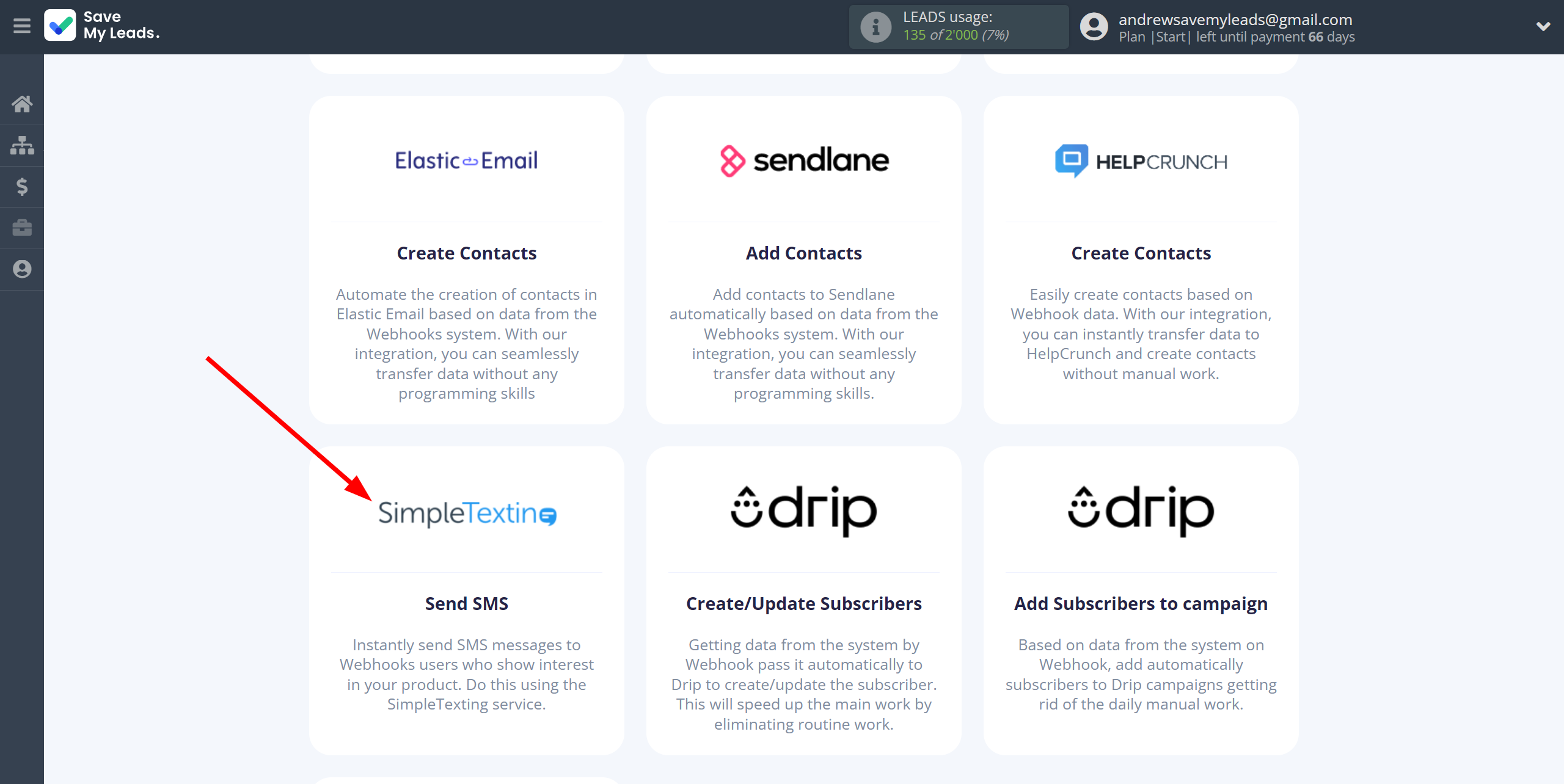The image size is (1564, 784).
Task: Select HelpCrunch Create Contacts title
Action: tap(1141, 253)
